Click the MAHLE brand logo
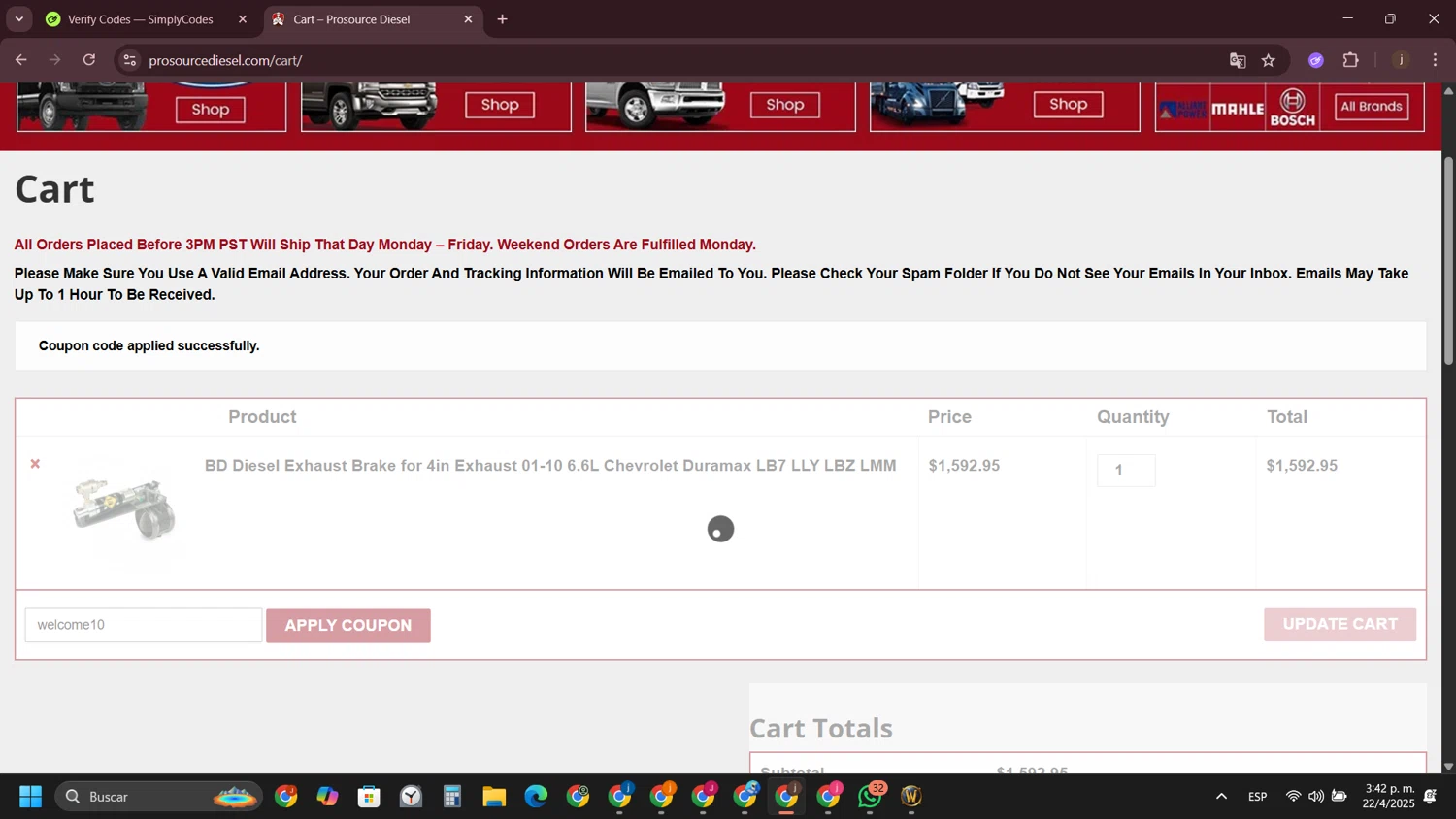Screen dimensions: 1456x819 click(x=1238, y=109)
